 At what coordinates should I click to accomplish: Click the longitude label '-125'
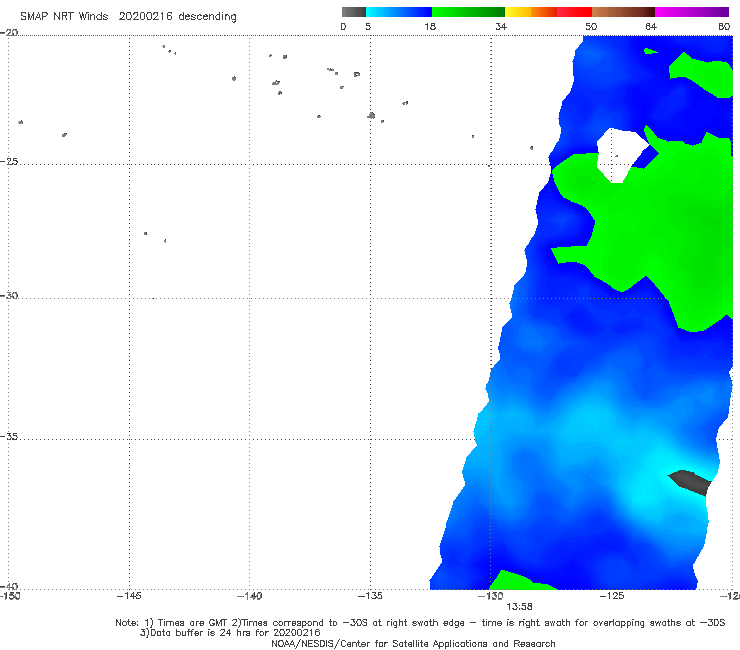pyautogui.click(x=612, y=596)
